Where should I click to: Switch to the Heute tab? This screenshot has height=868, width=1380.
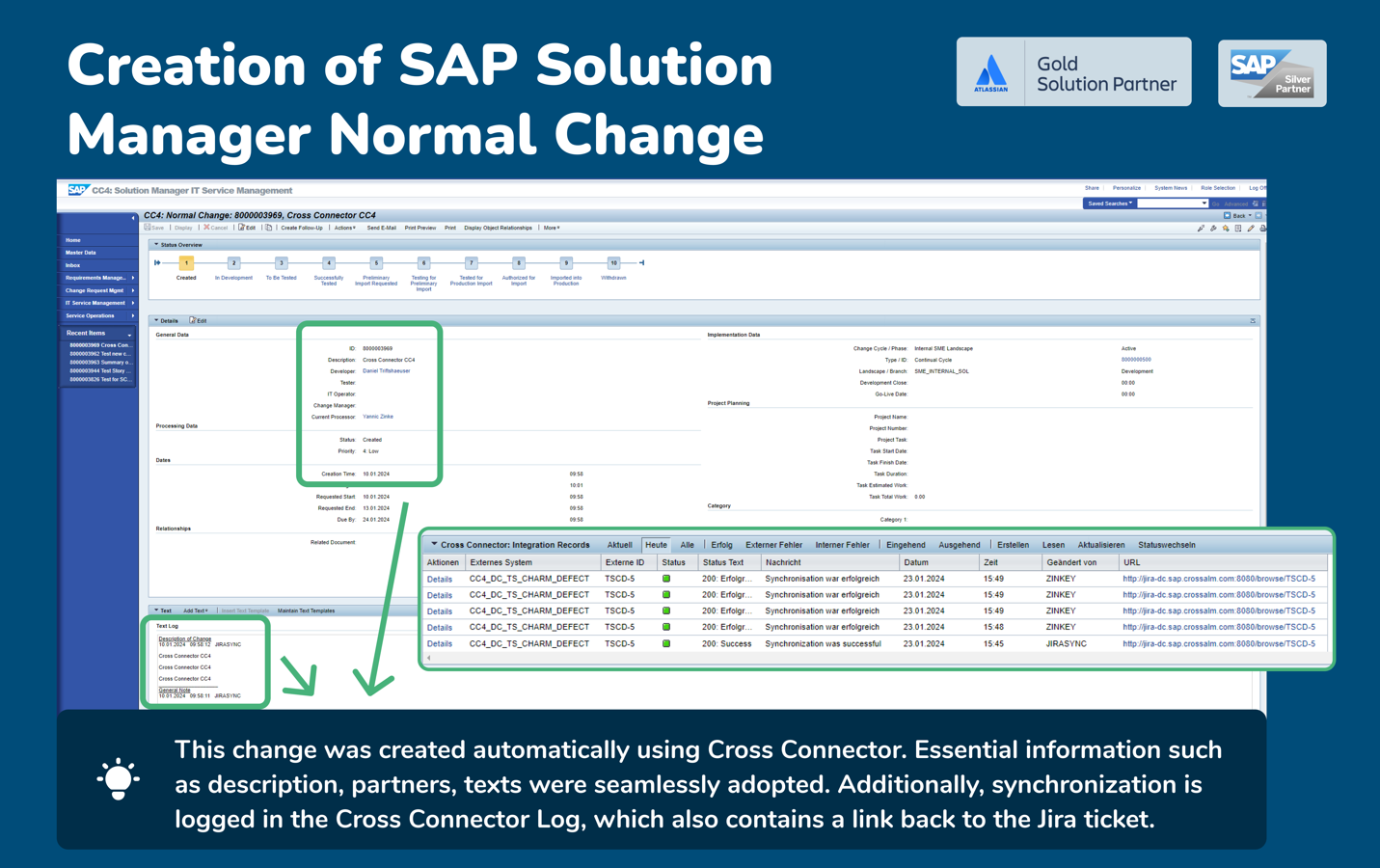point(656,545)
